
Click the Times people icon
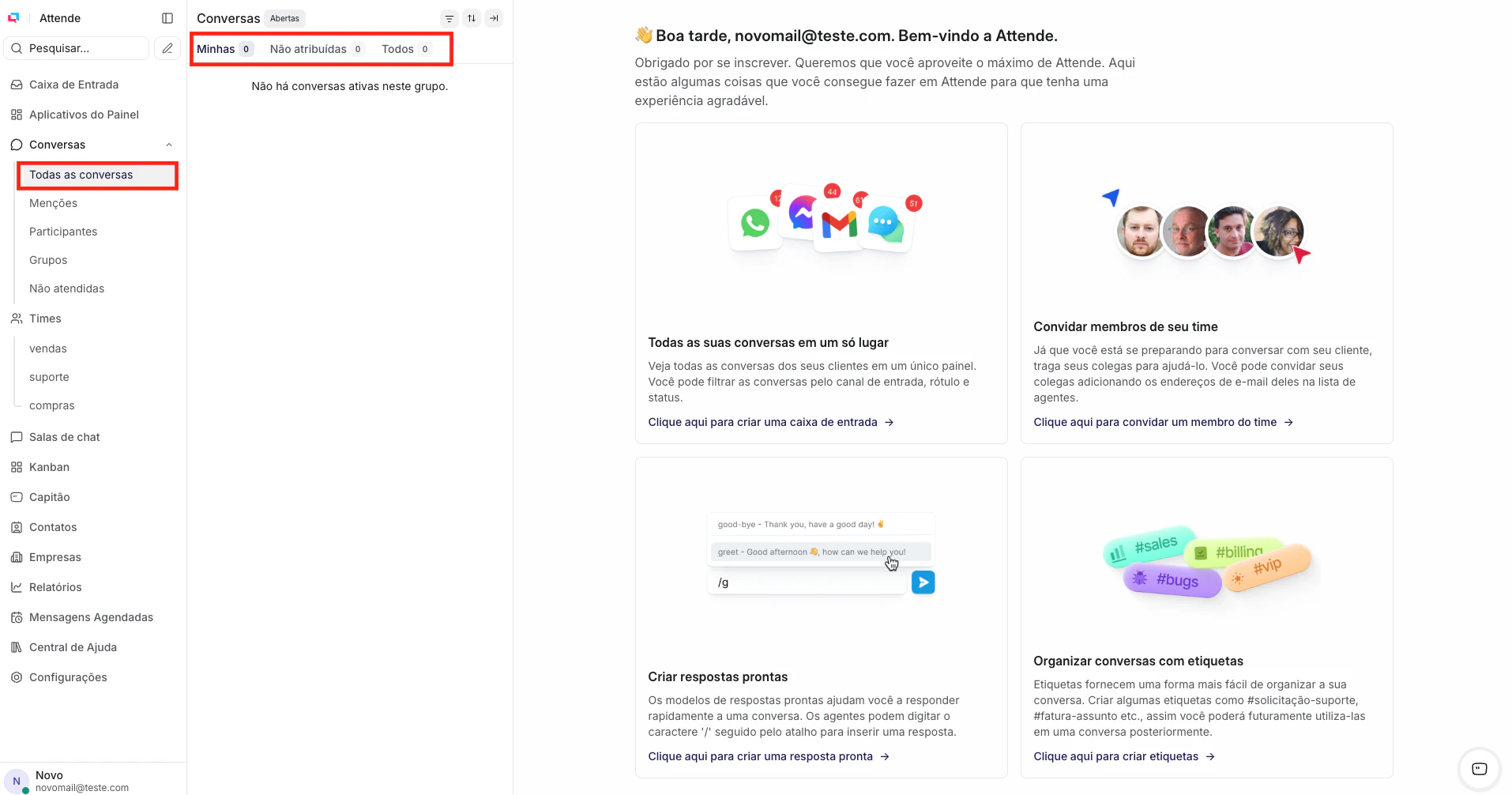[x=17, y=318]
